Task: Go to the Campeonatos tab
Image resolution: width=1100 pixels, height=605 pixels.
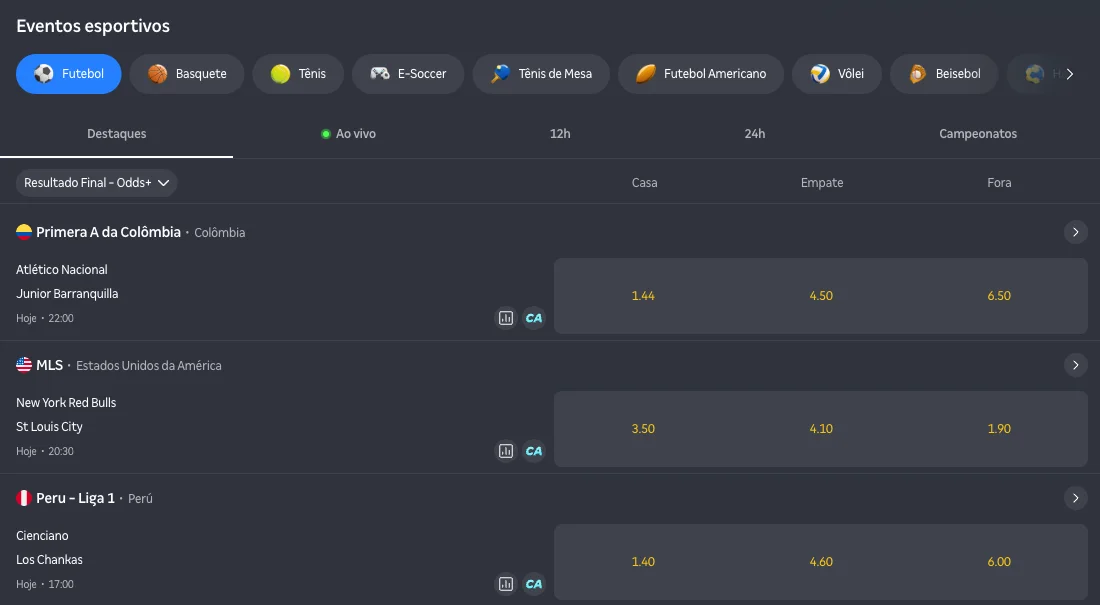Action: (978, 133)
